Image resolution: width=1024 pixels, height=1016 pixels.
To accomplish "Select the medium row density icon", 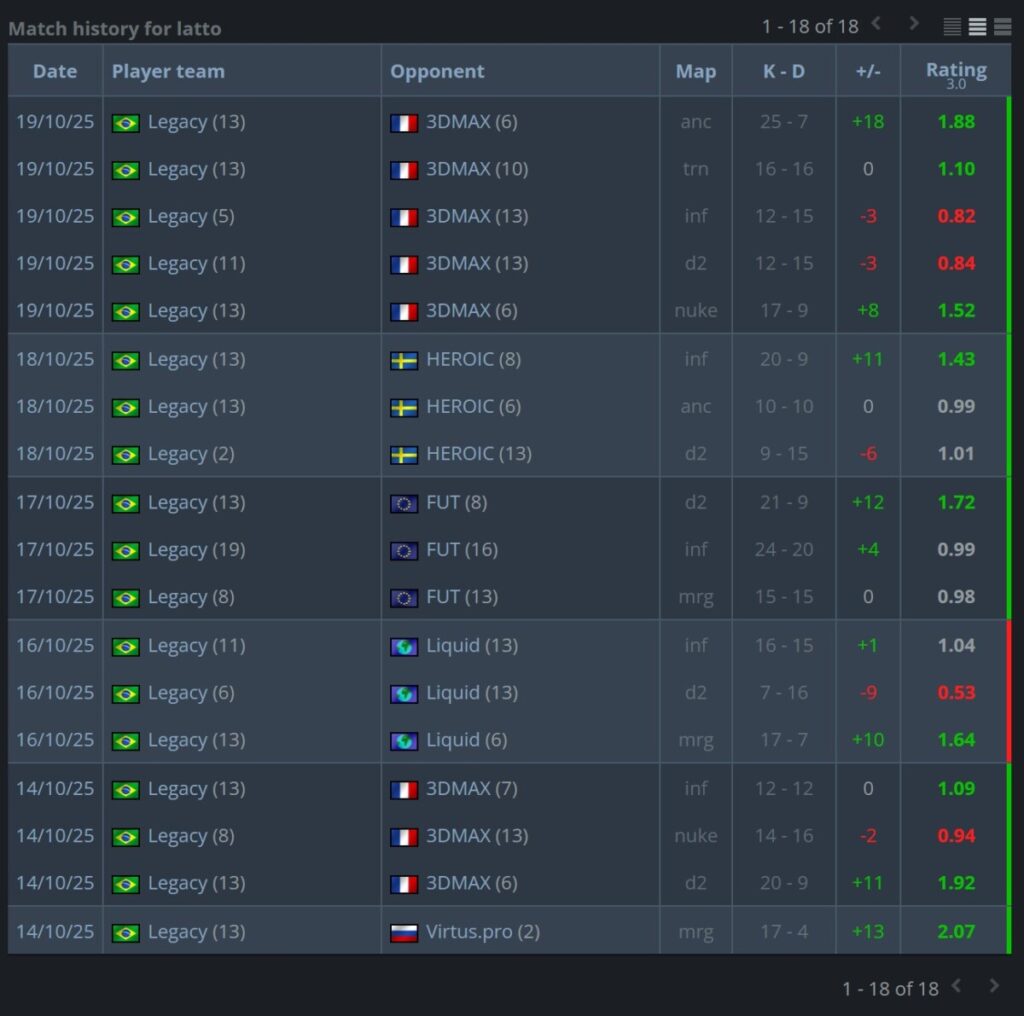I will click(977, 27).
